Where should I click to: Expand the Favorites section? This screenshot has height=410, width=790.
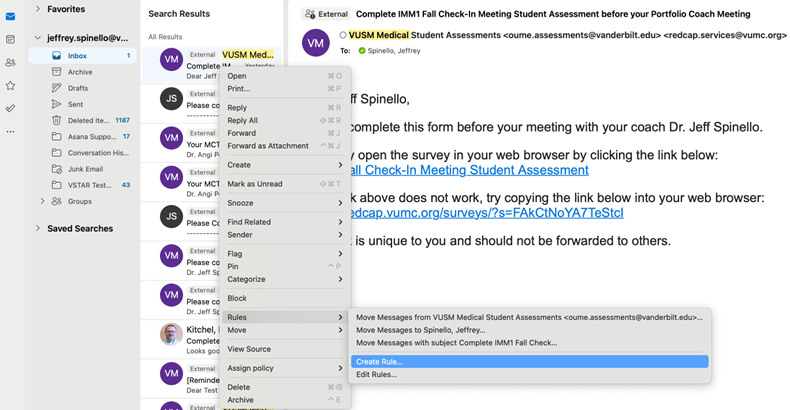click(38, 9)
